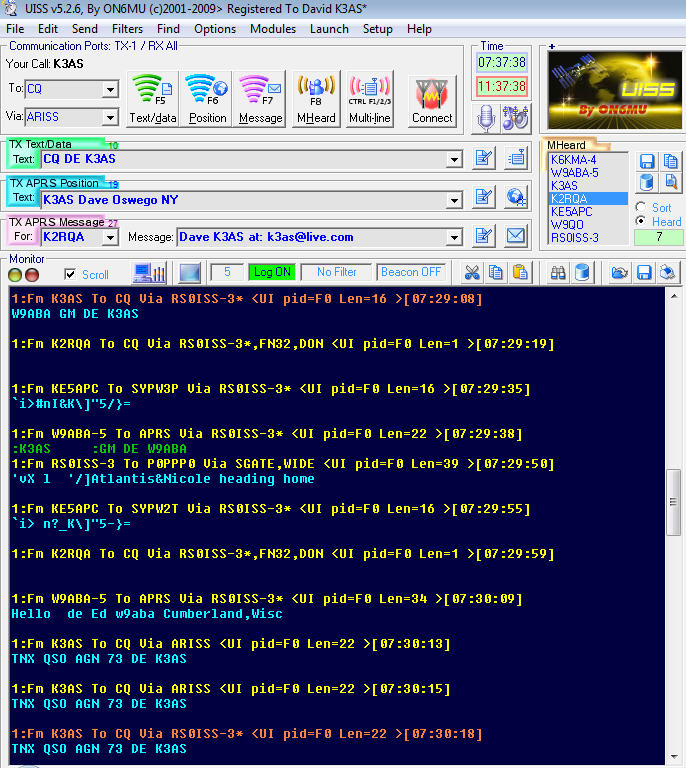This screenshot has width=686, height=768.
Task: Open the Send menu
Action: 85,29
